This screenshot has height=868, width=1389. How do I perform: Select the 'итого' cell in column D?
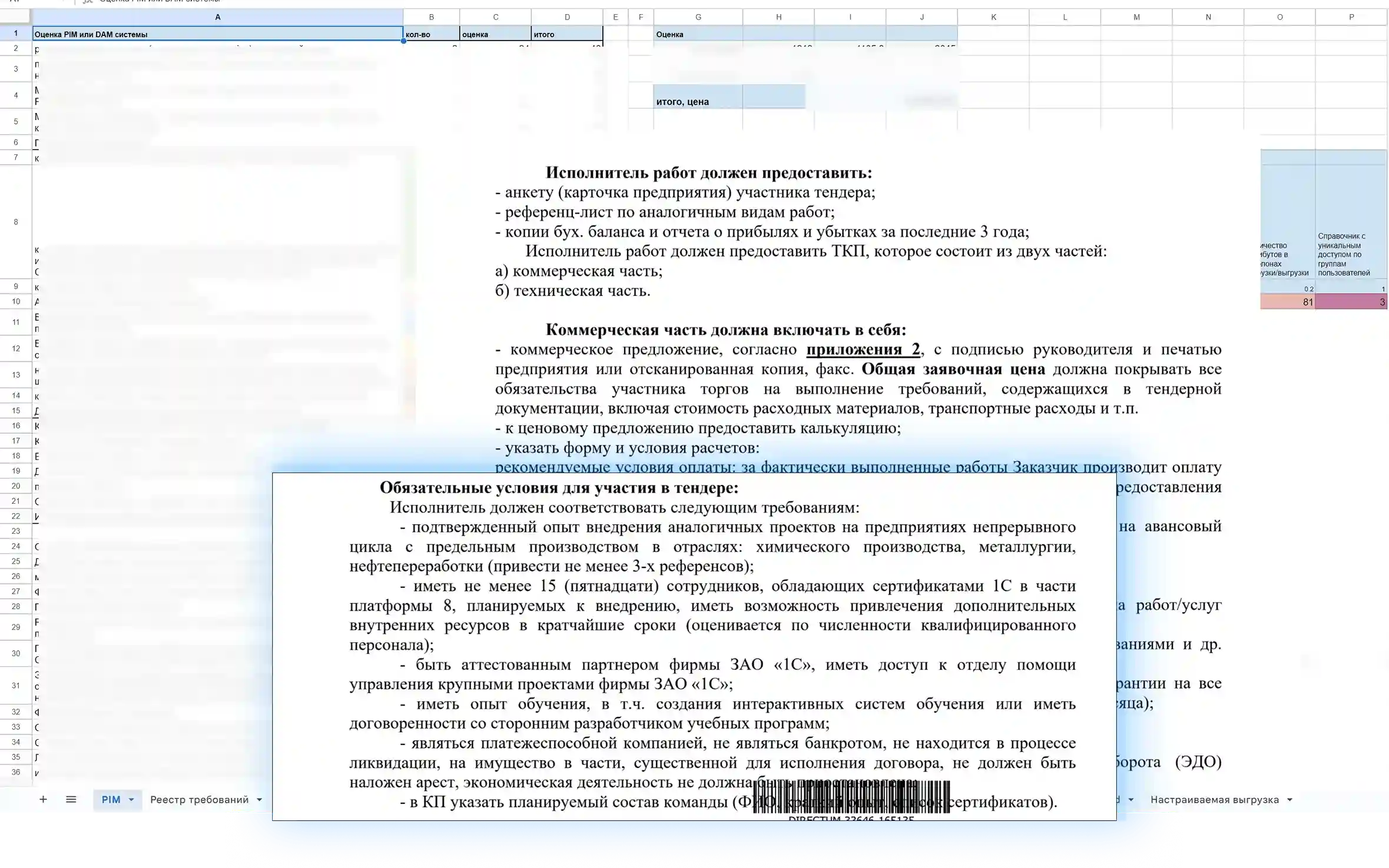click(566, 34)
